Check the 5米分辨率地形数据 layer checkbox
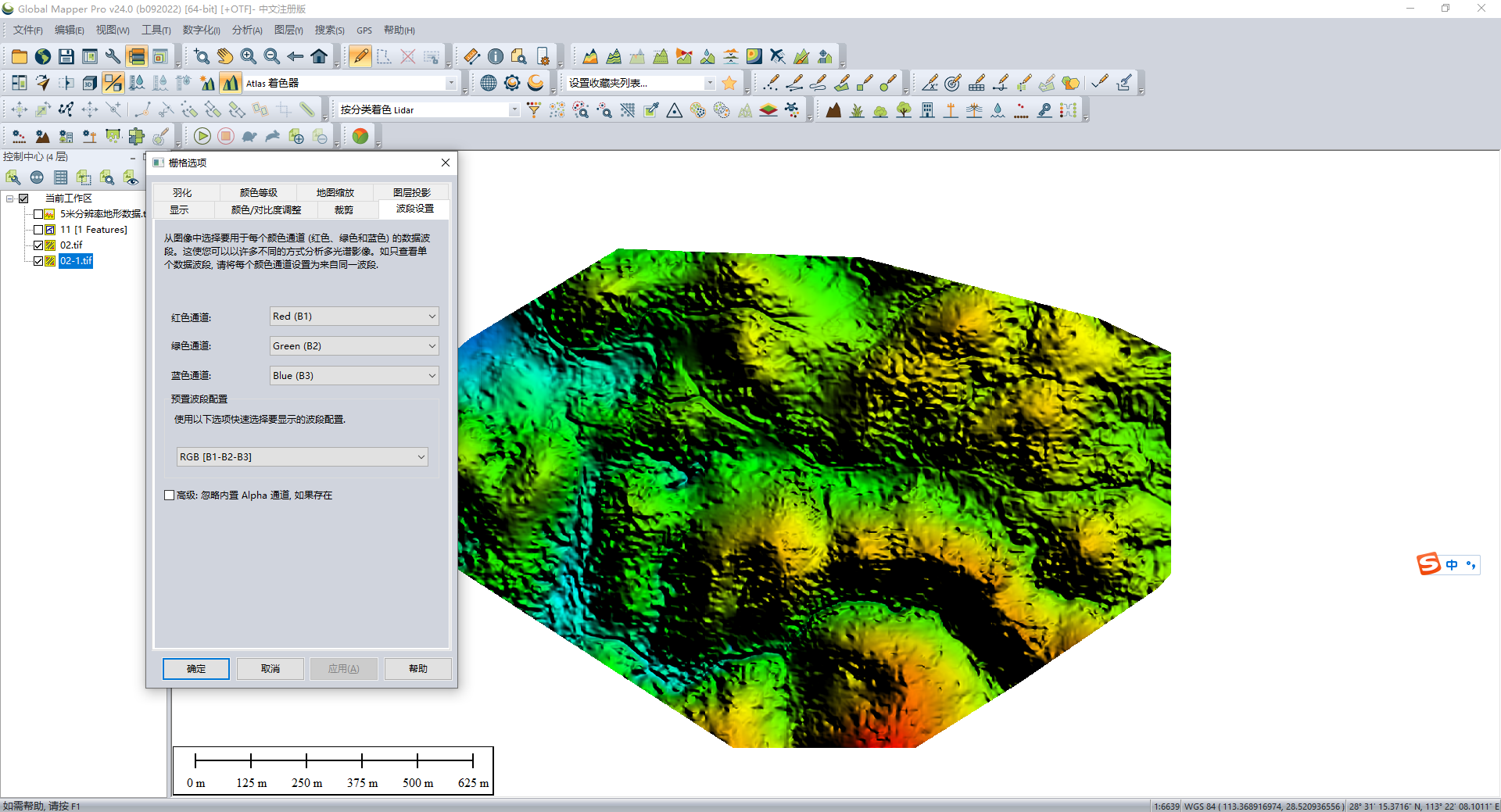This screenshot has width=1501, height=812. pyautogui.click(x=38, y=214)
